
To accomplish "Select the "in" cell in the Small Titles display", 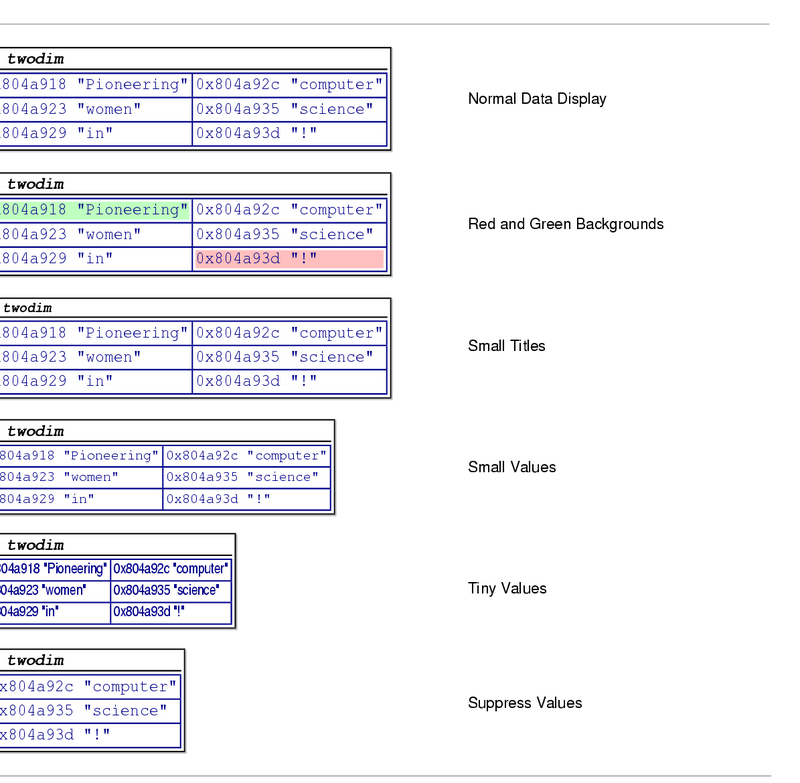I will click(95, 382).
